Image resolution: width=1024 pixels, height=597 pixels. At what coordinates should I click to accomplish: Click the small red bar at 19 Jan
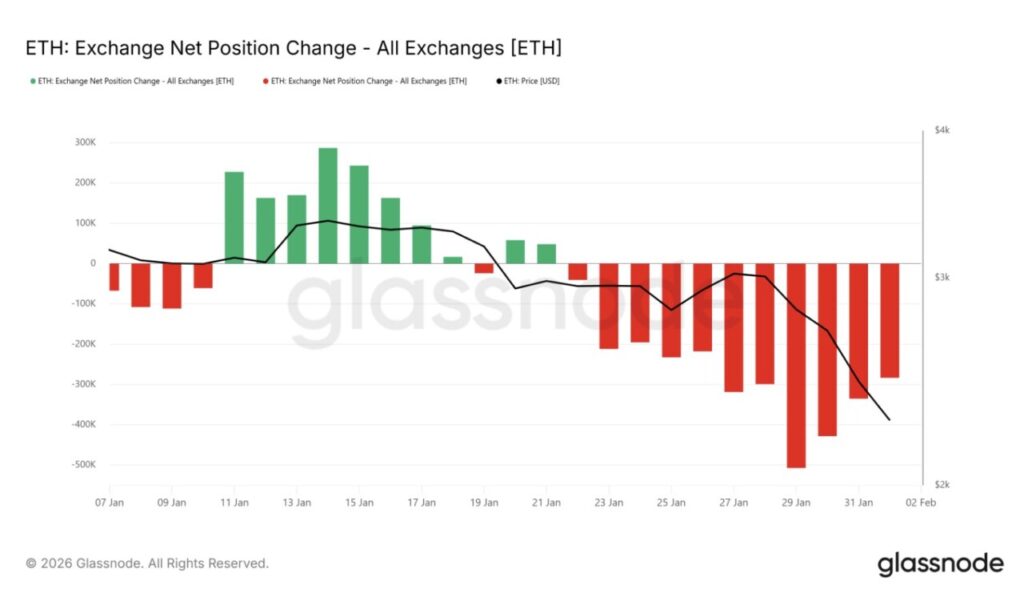(x=484, y=268)
